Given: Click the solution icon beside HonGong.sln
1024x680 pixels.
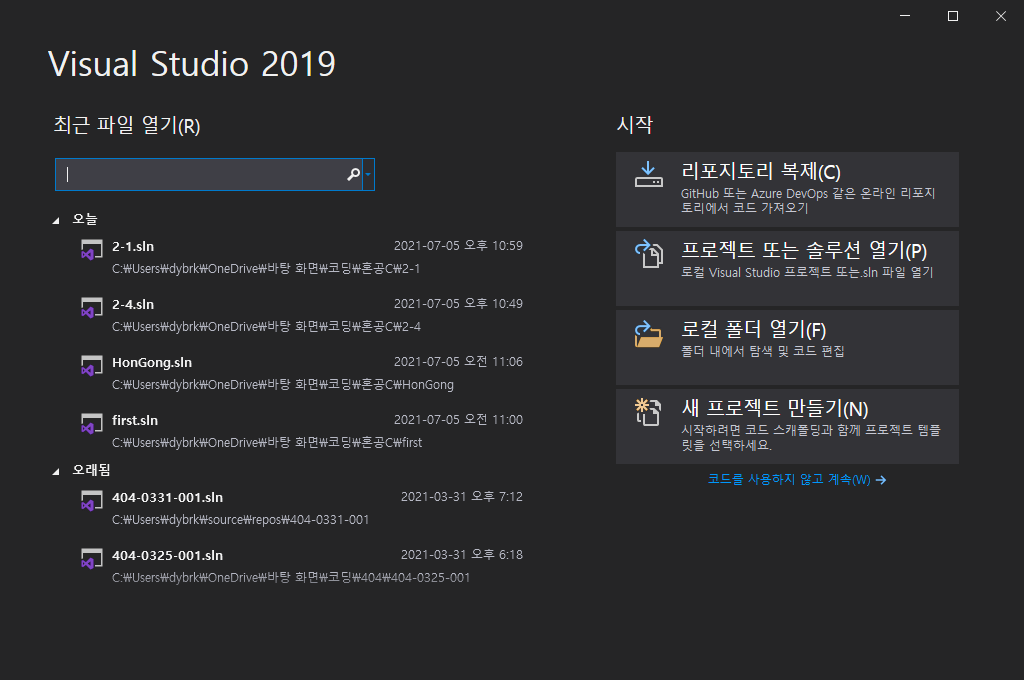Looking at the screenshot, I should coord(91,366).
